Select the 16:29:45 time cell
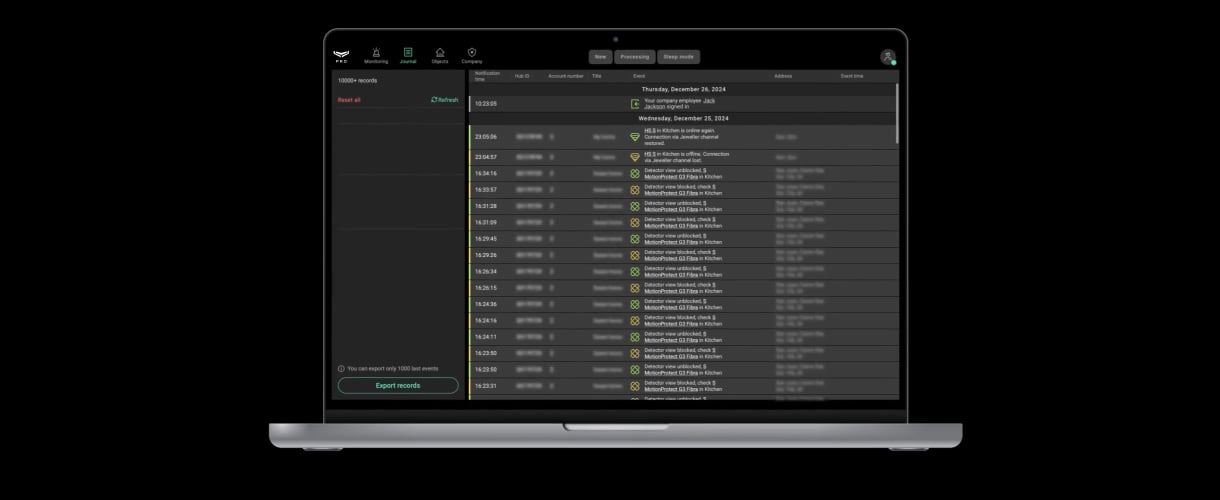 [x=486, y=238]
